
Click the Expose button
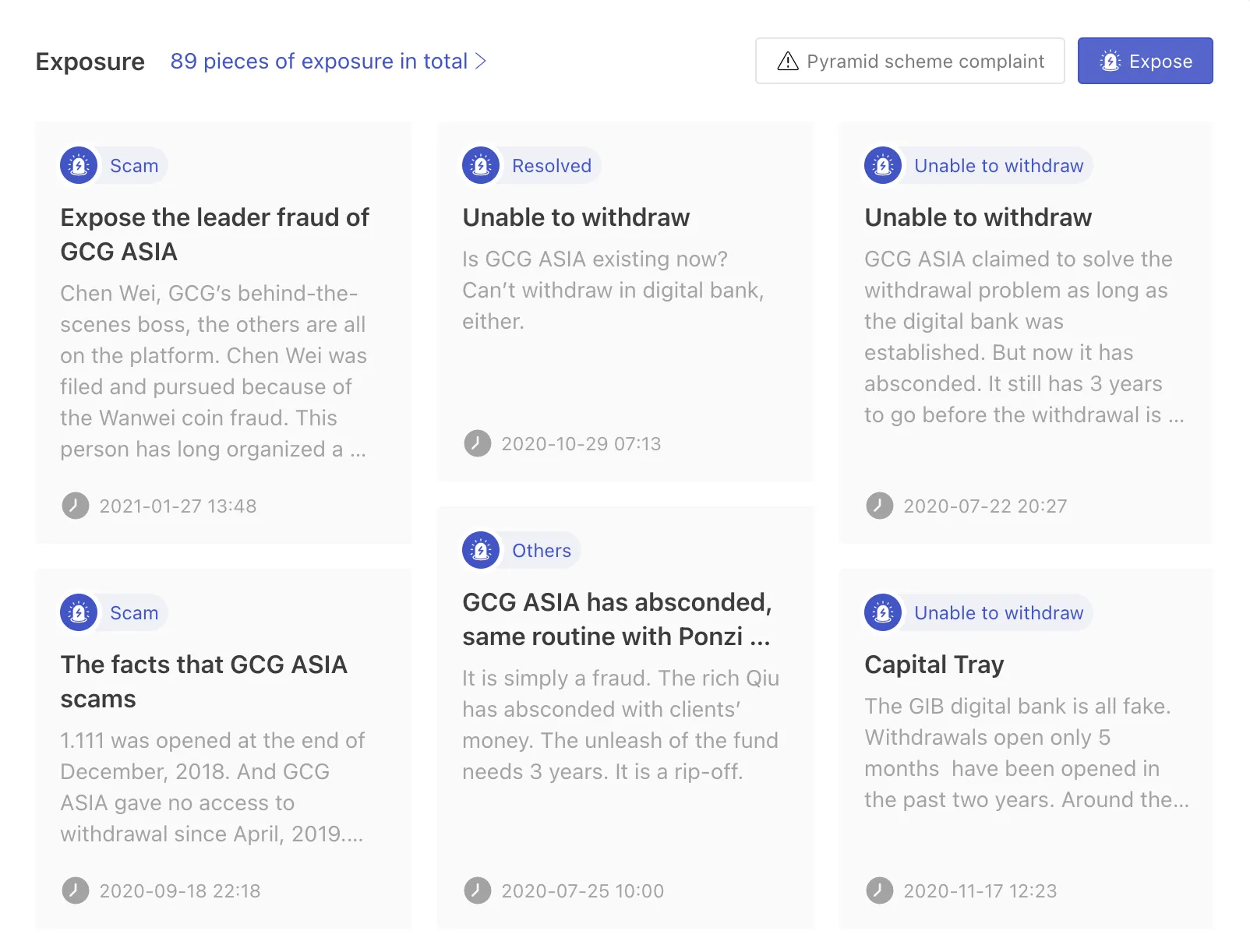pos(1145,61)
